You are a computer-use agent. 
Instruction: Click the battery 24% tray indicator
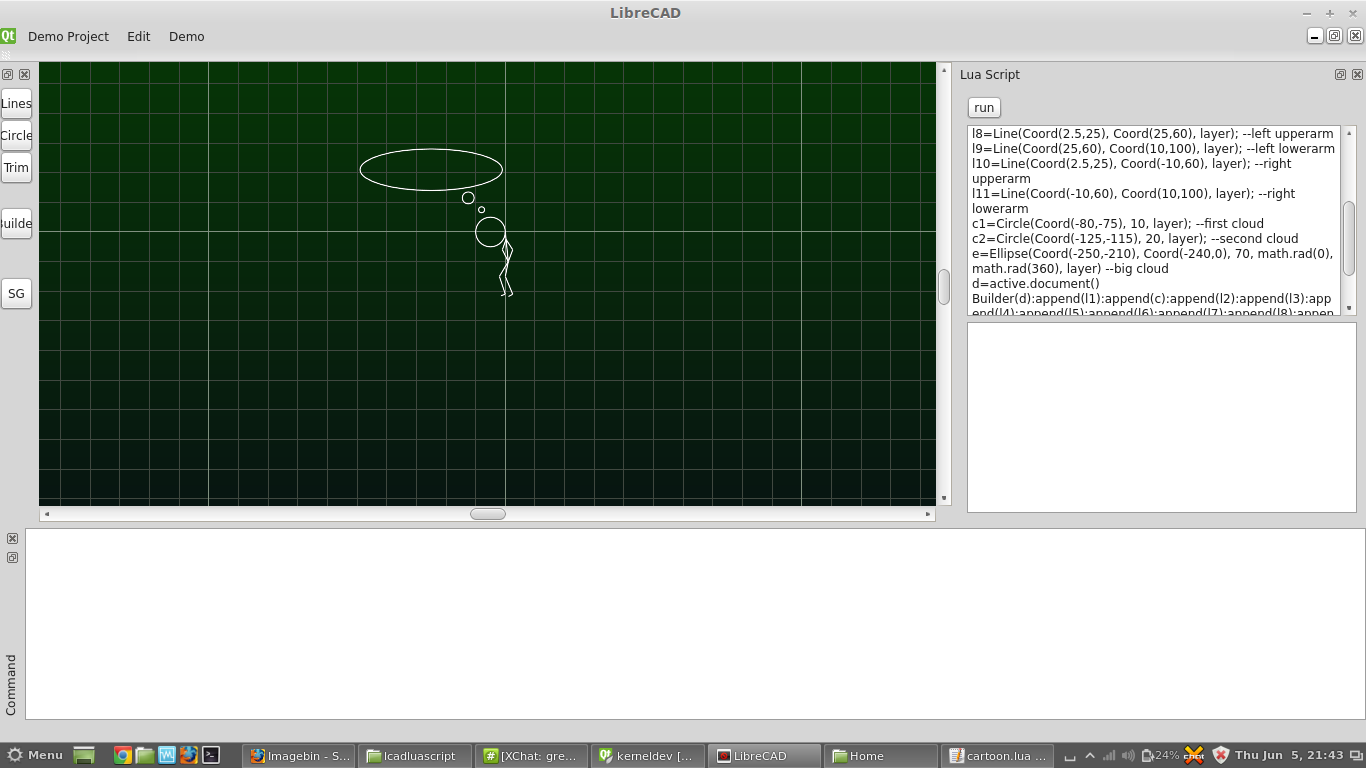1161,756
